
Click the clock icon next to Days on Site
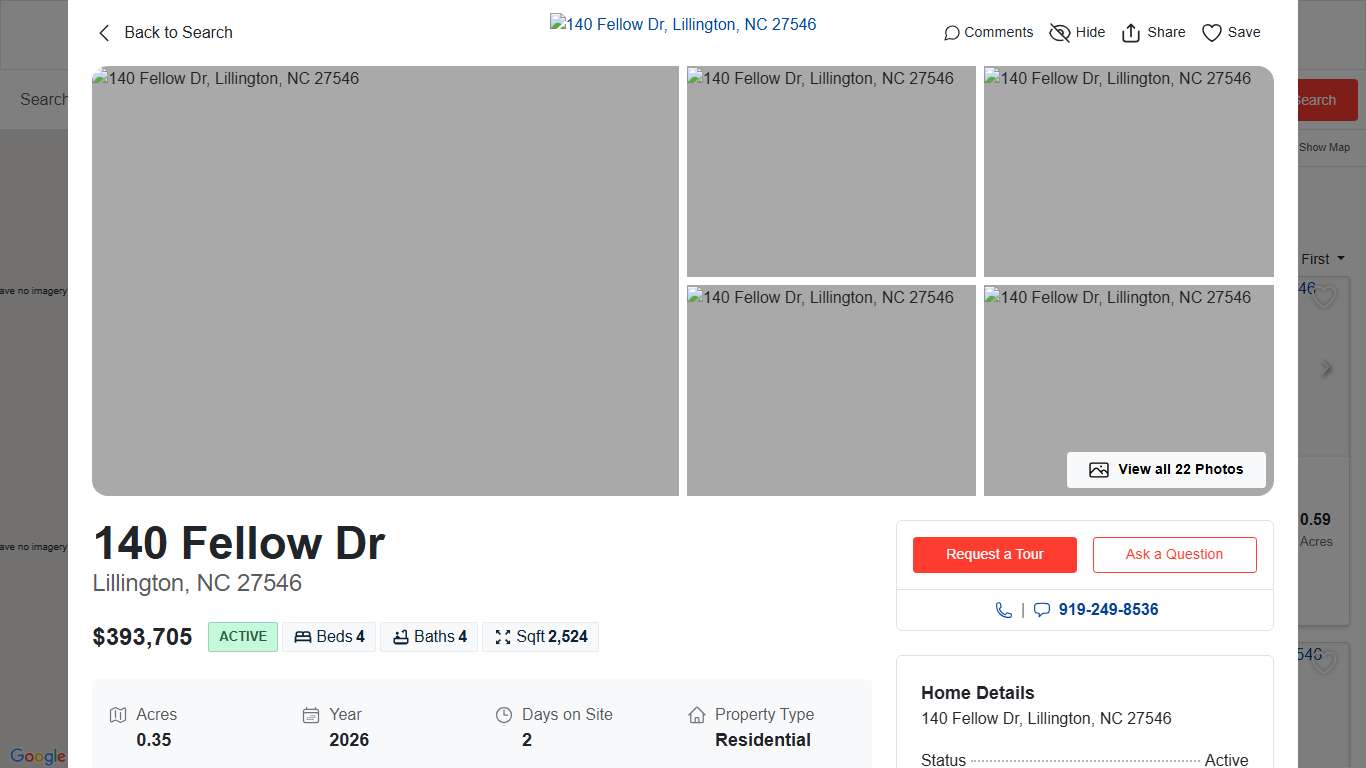coord(503,714)
